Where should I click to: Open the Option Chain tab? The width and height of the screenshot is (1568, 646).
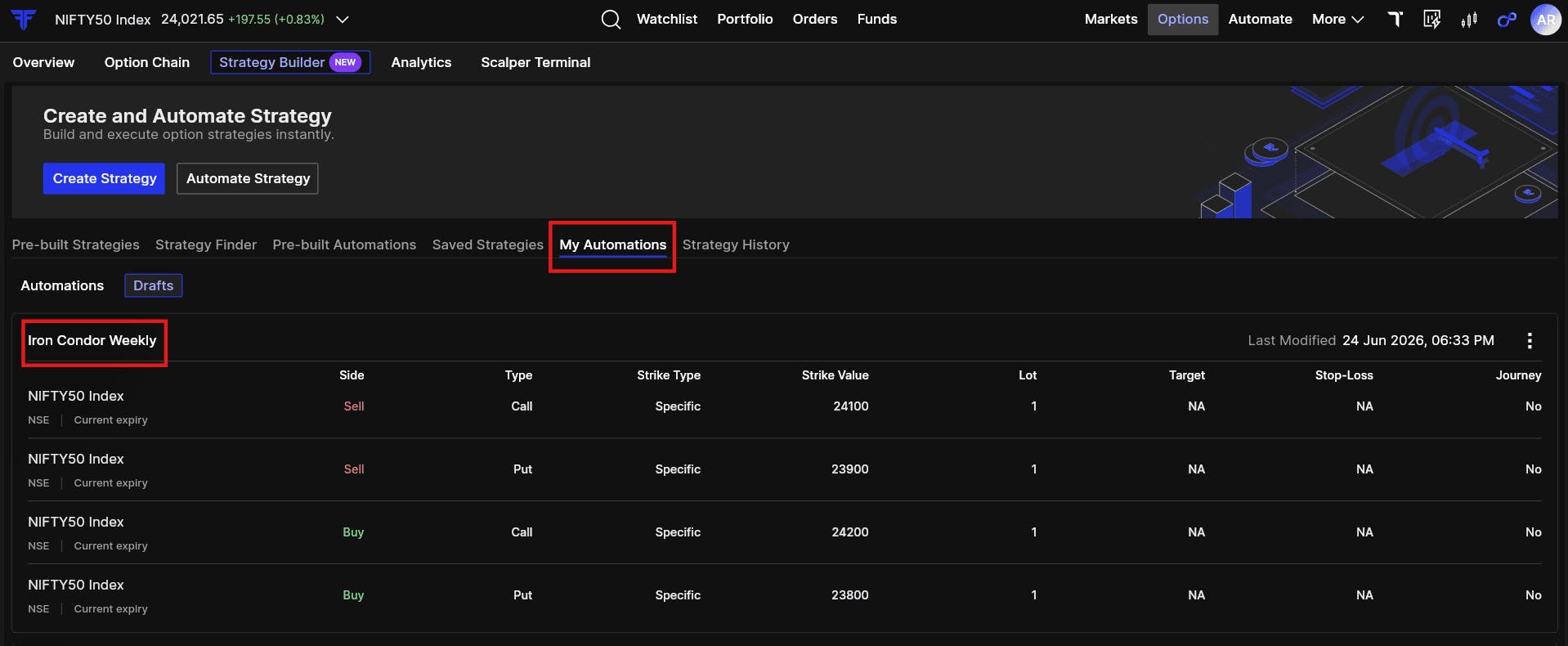click(147, 62)
